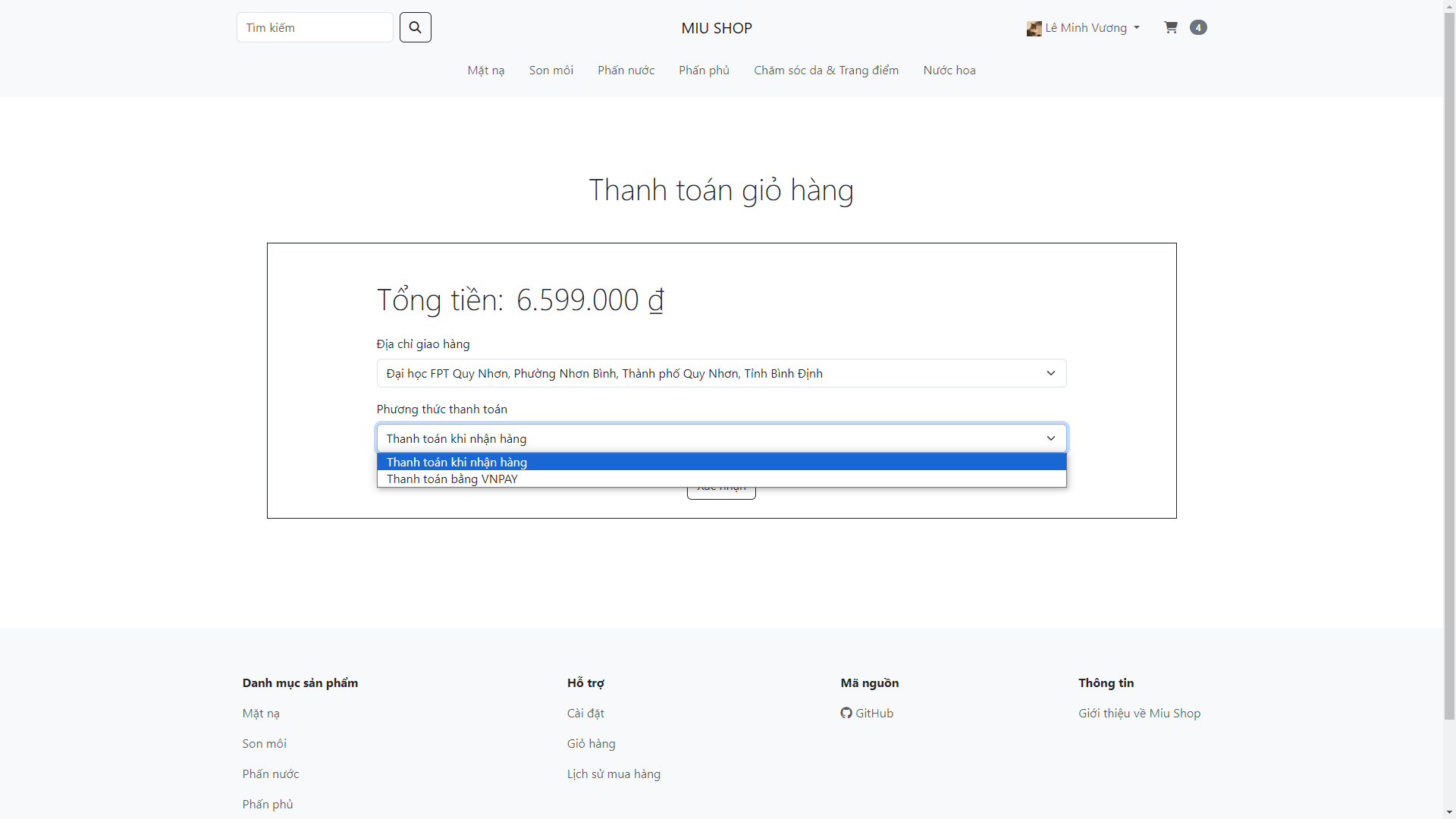Open Chăm sóc da & Trang điểm category
This screenshot has width=1456, height=819.
[826, 71]
